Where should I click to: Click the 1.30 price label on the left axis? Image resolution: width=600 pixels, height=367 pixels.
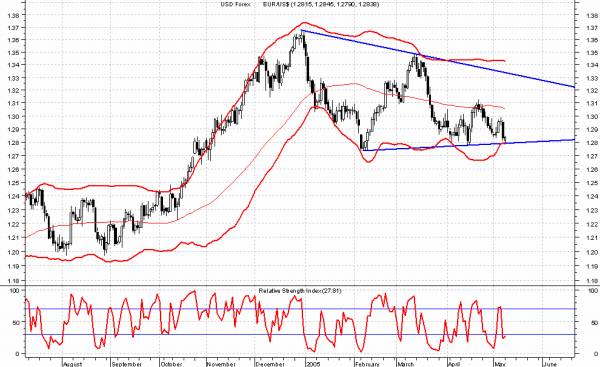tap(13, 116)
